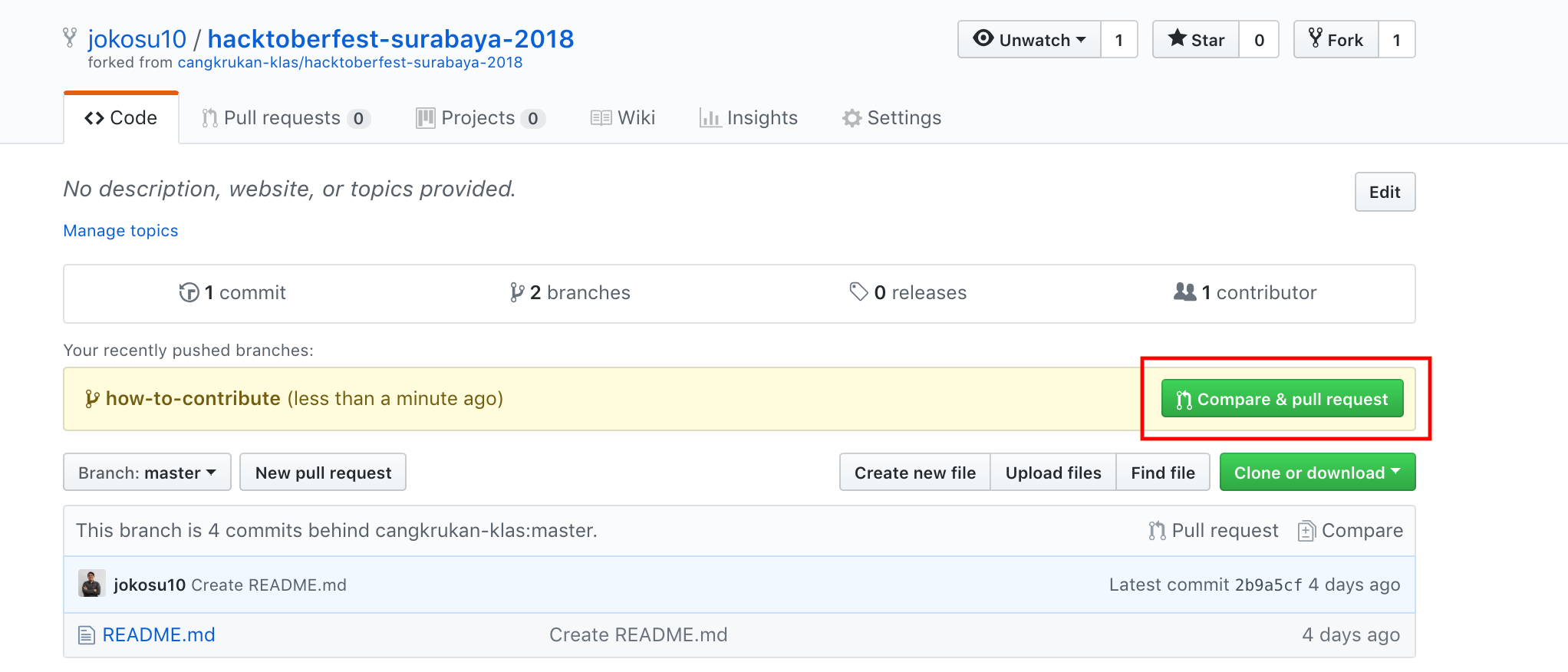Image resolution: width=1568 pixels, height=672 pixels.
Task: Click jokosu10's avatar in latest commit
Action: pos(92,584)
